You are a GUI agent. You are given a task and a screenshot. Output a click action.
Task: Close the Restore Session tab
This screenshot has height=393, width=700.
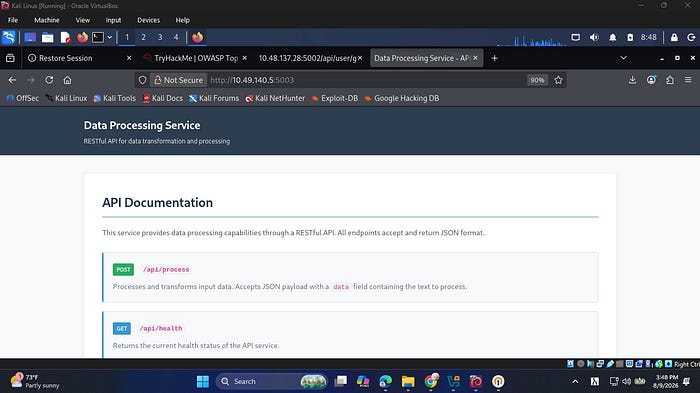[x=129, y=58]
